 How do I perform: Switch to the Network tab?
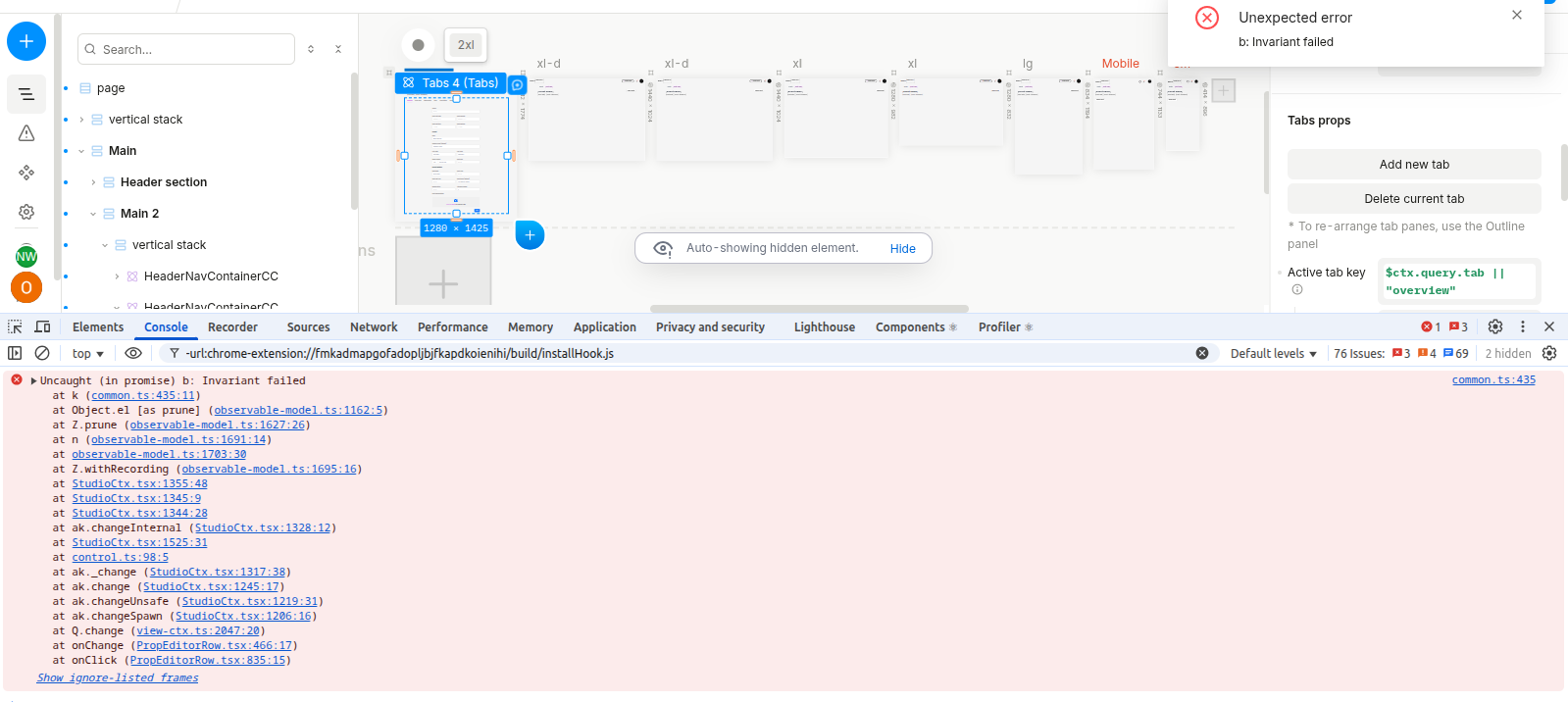tap(374, 327)
